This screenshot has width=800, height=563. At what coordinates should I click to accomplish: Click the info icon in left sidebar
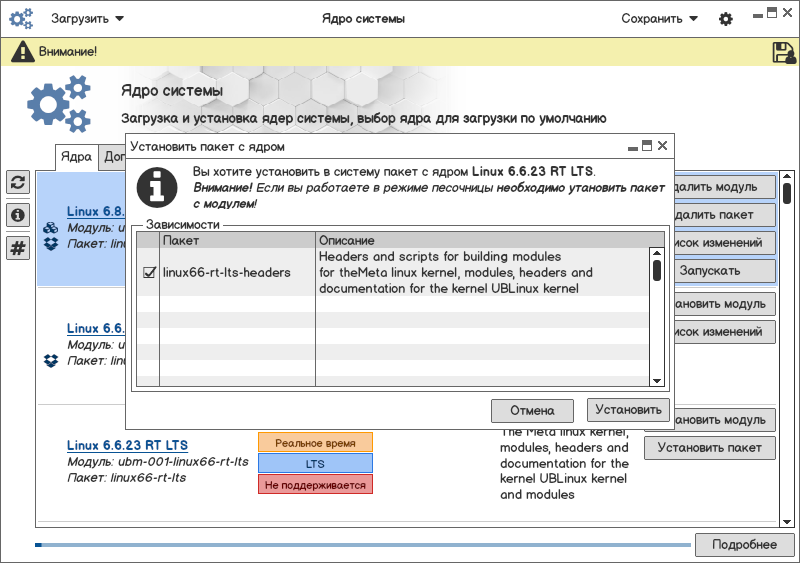[x=18, y=215]
